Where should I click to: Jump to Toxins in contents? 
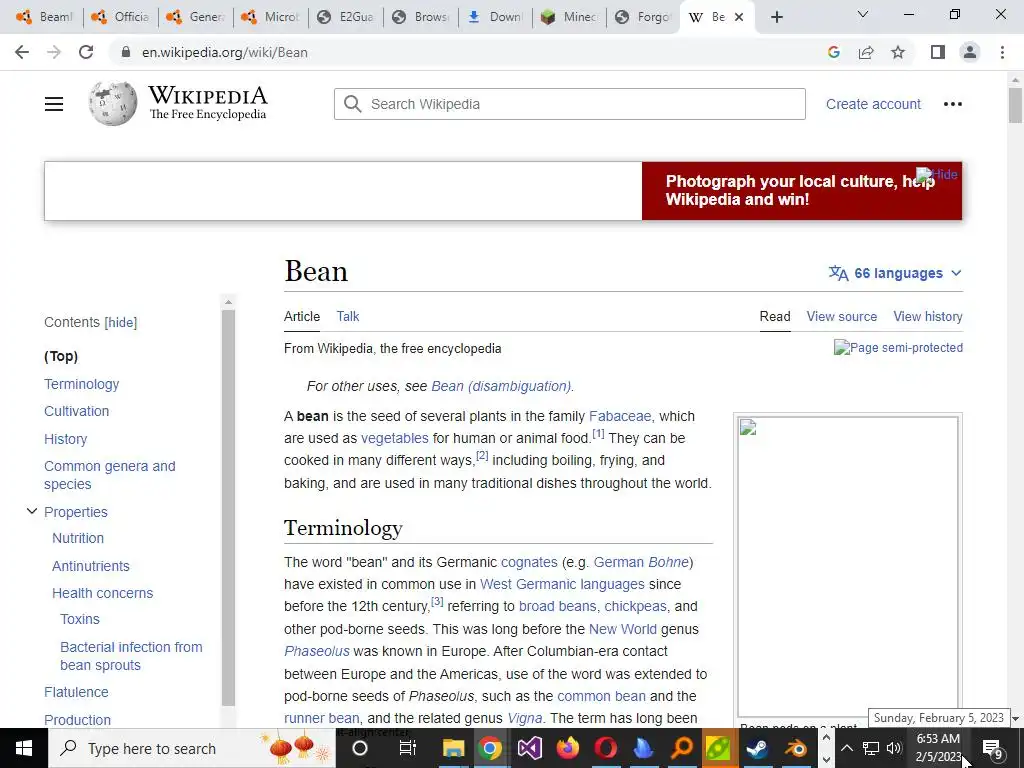80,619
